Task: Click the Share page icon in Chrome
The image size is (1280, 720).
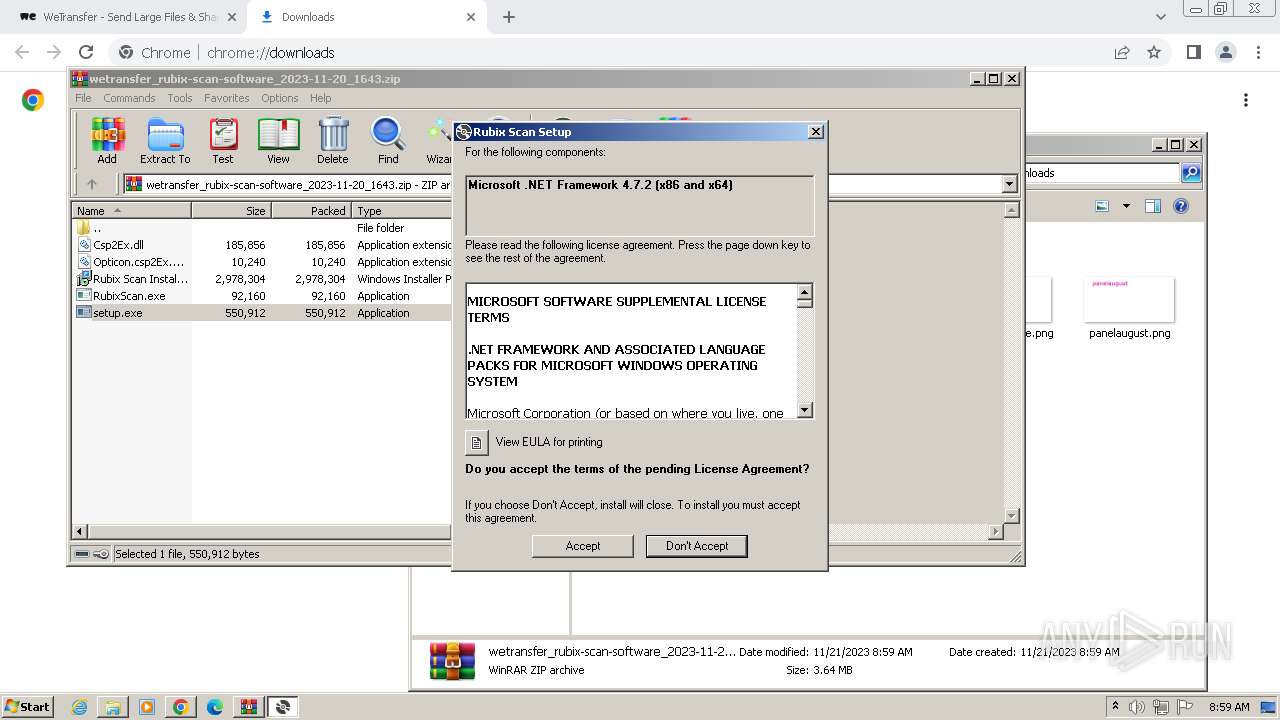Action: click(x=1122, y=52)
